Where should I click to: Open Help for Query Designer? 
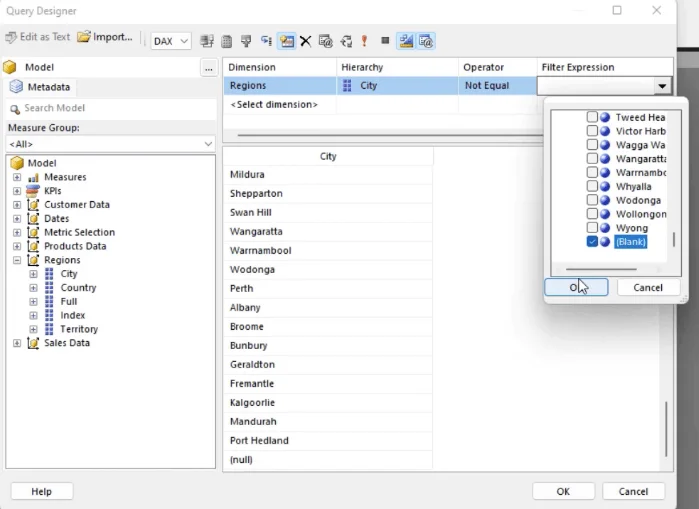pos(41,492)
